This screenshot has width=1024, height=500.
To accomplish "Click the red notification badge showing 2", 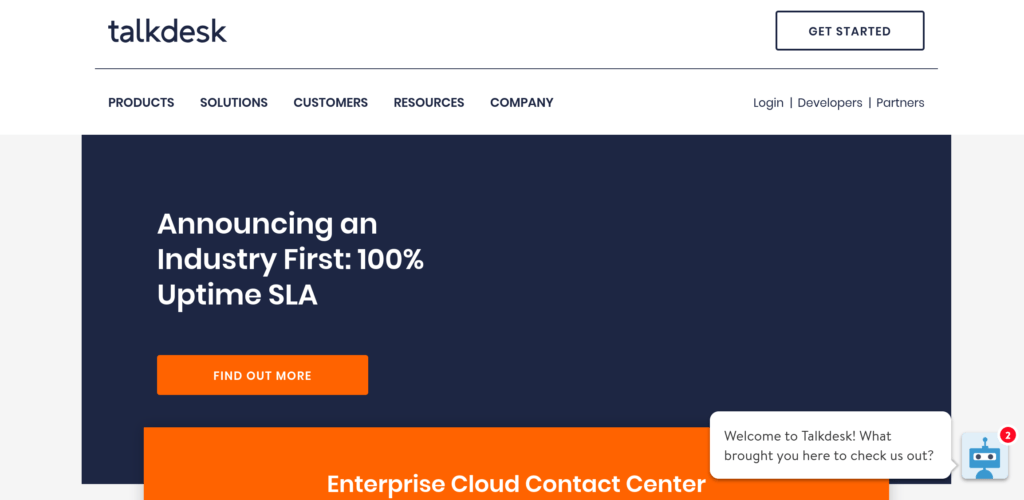I will (1008, 435).
